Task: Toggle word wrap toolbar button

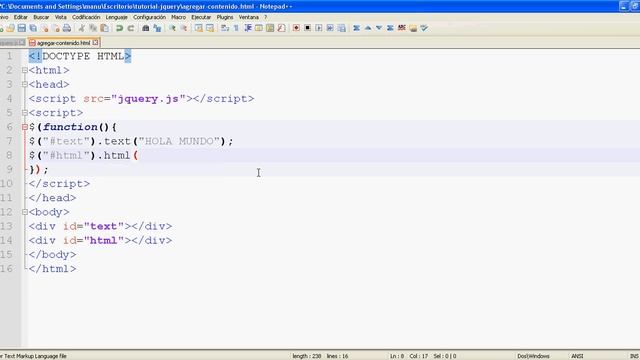Action: [225, 28]
